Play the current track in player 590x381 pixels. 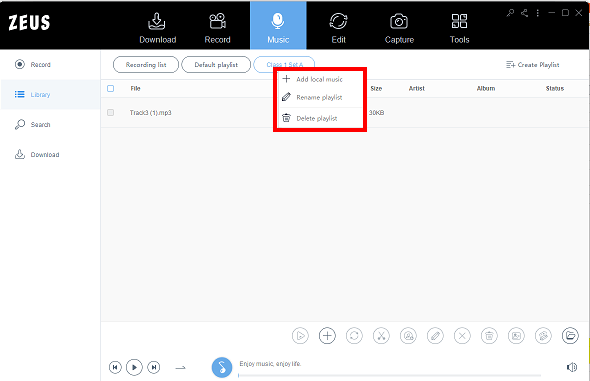click(x=134, y=367)
